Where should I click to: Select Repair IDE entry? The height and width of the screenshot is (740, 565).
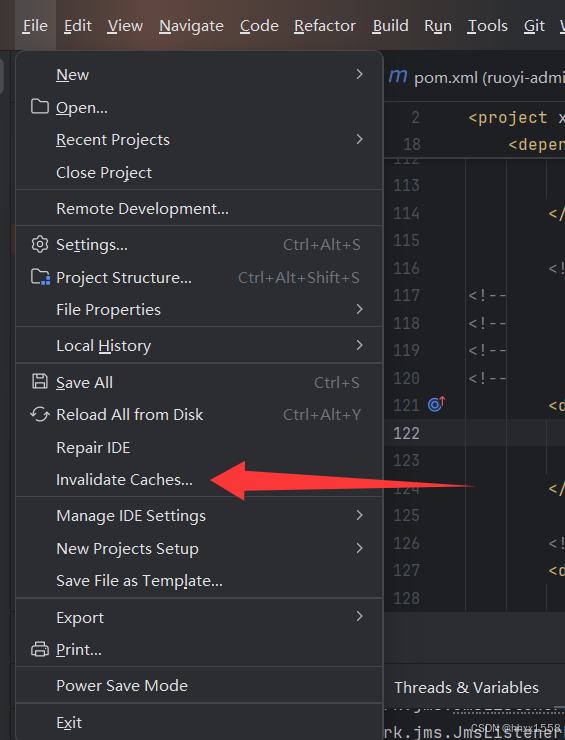point(199,447)
